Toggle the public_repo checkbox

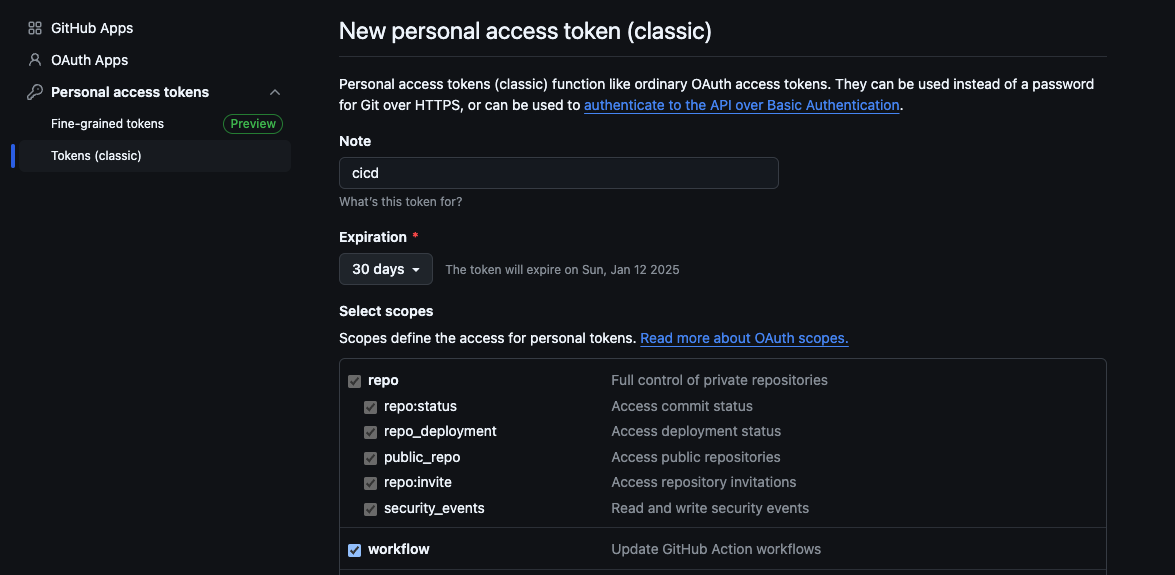click(x=370, y=458)
